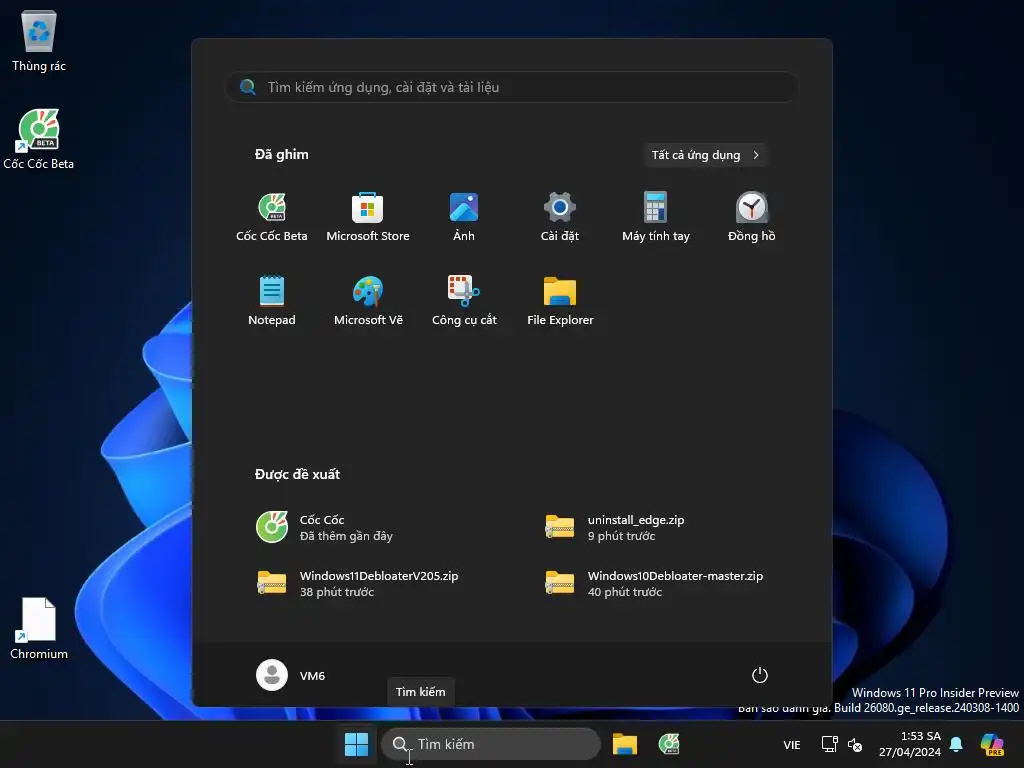Click Đã ghim section heading
Viewport: 1024px width, 768px height.
pos(281,154)
